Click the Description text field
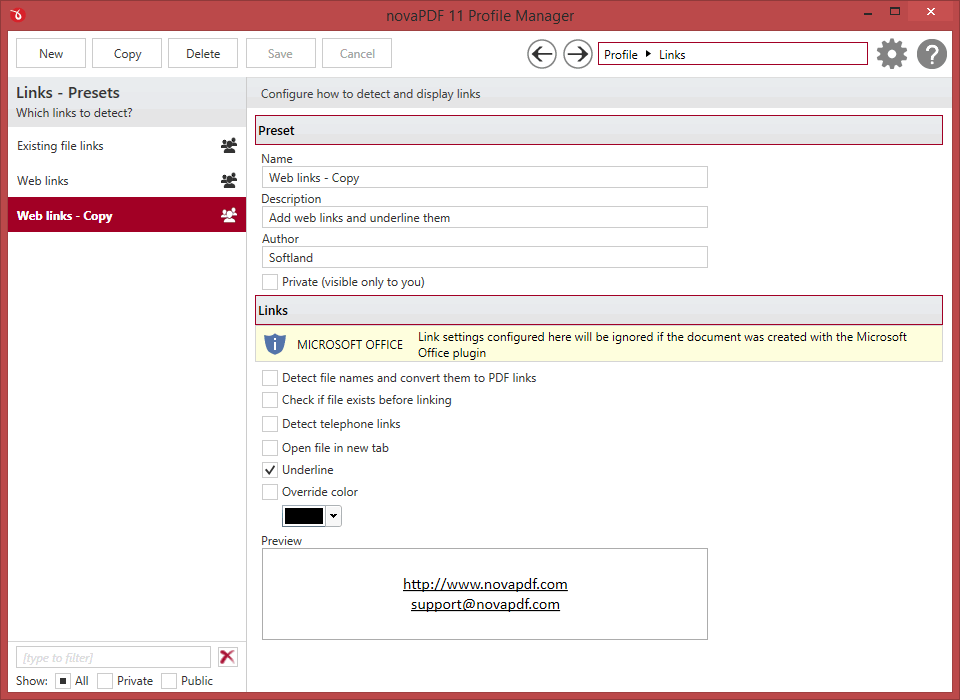The width and height of the screenshot is (960, 700). pos(484,218)
